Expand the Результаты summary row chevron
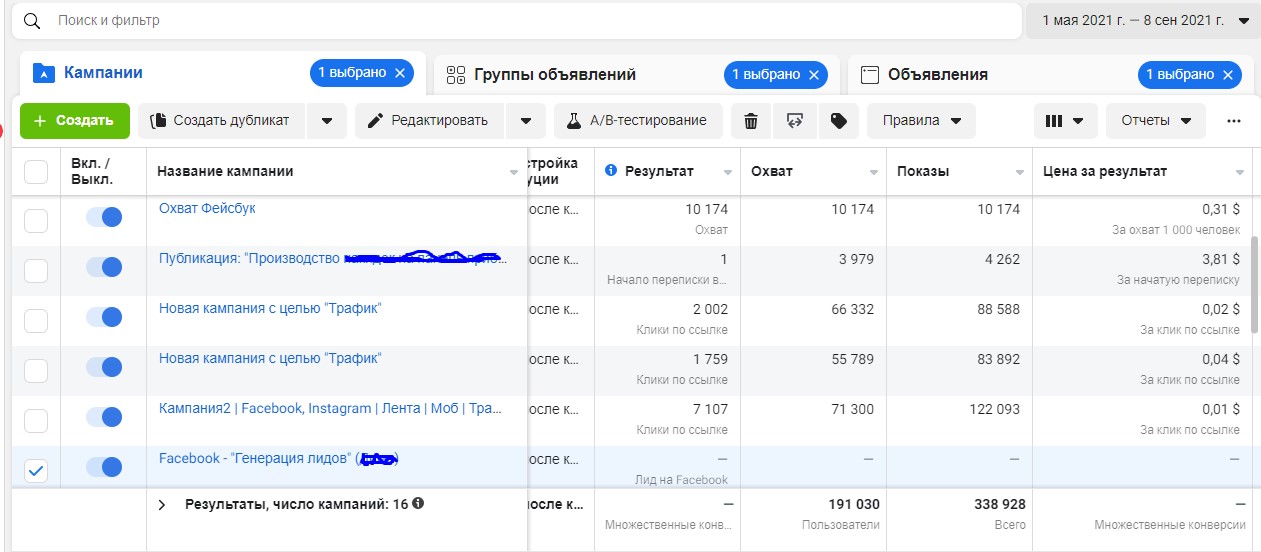The image size is (1261, 552). pyautogui.click(x=162, y=505)
